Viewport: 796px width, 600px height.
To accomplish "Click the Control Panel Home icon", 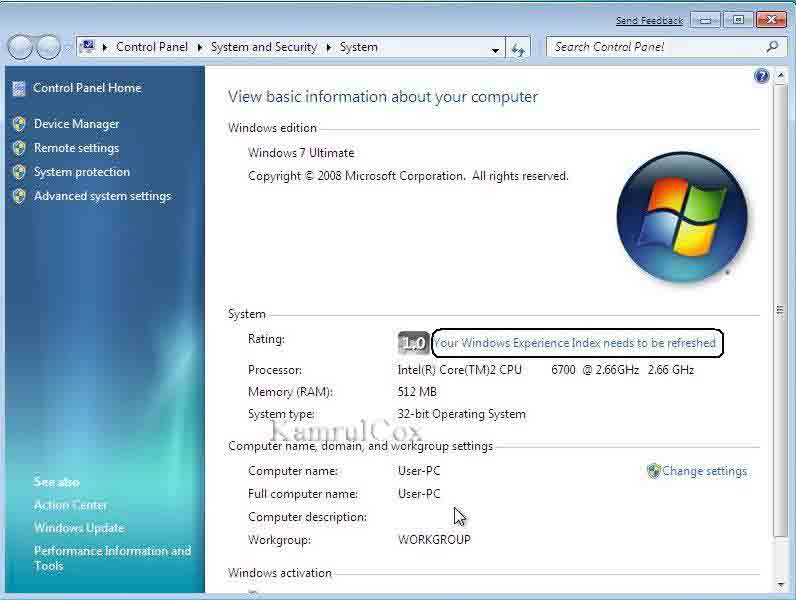I will click(x=19, y=88).
